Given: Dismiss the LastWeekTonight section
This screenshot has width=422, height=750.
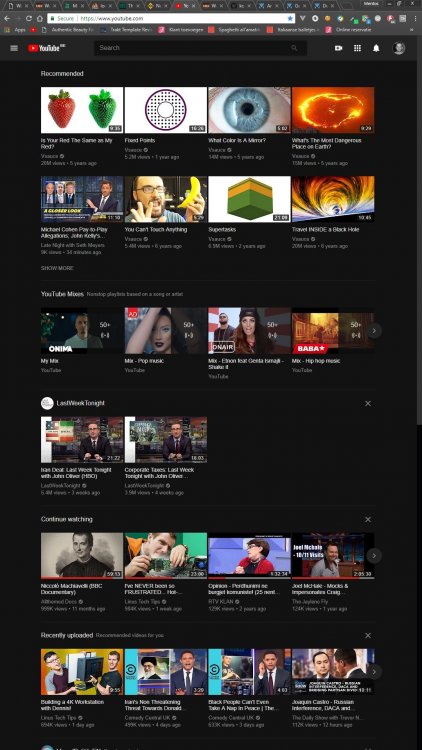Looking at the screenshot, I should (368, 403).
